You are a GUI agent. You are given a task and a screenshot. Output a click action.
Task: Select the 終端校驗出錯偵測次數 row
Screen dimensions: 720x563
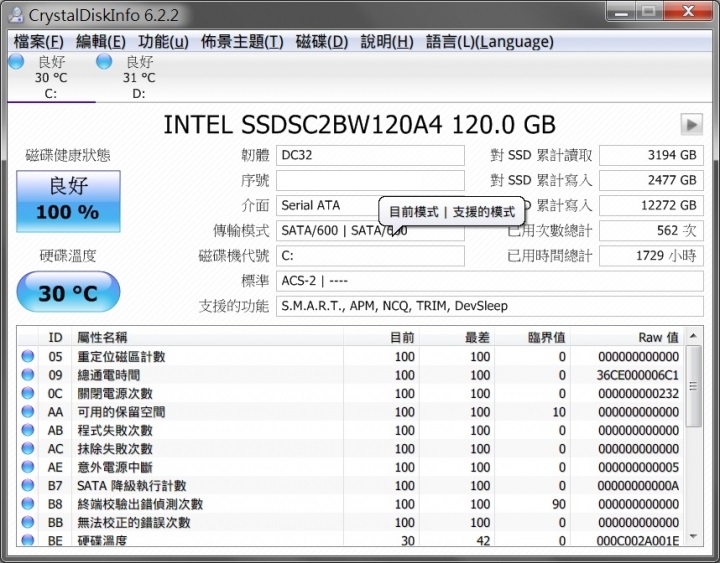351,504
